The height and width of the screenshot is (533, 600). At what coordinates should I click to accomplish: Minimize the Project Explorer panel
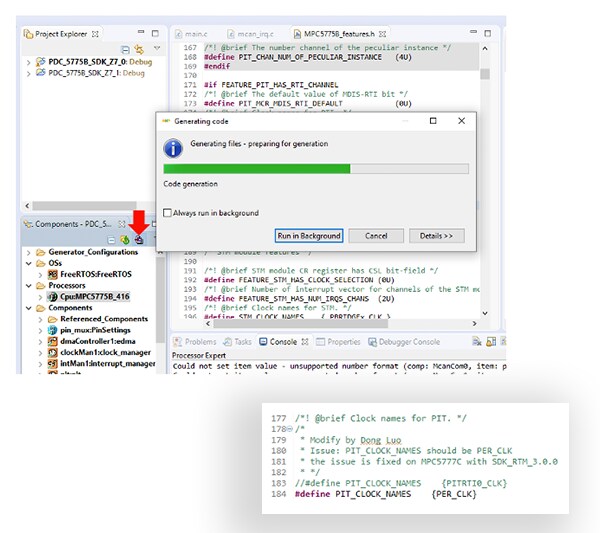click(139, 33)
